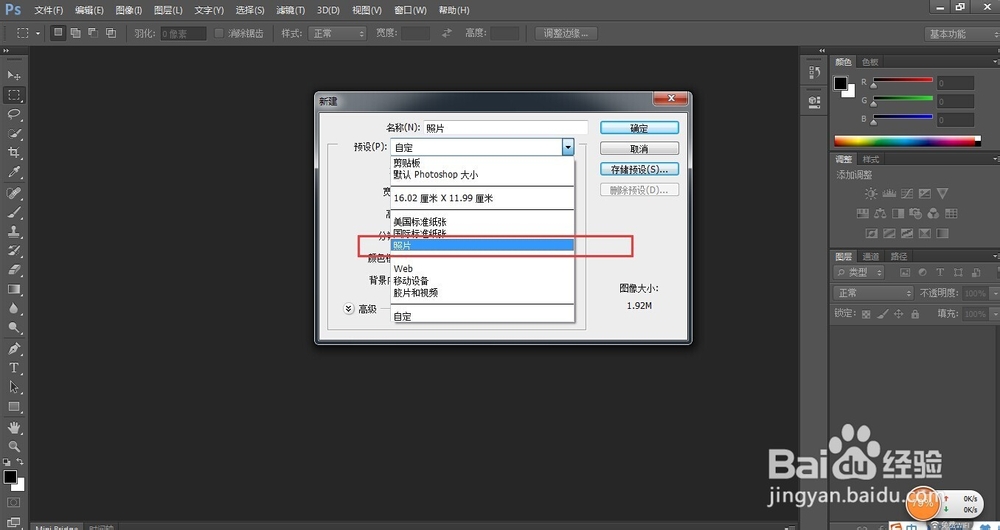
Task: Select the Zoom tool in toolbox
Action: [14, 446]
